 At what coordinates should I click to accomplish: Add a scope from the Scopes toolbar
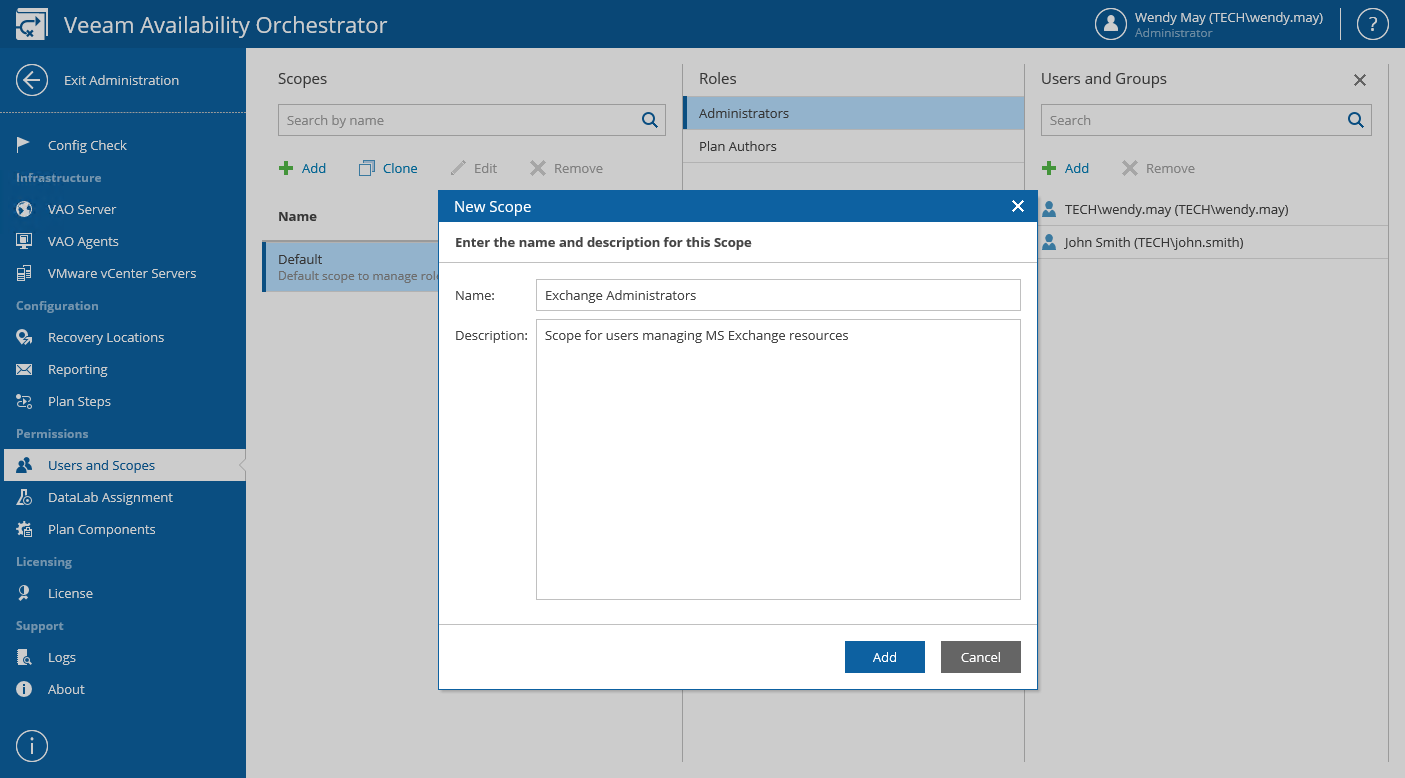tap(302, 168)
